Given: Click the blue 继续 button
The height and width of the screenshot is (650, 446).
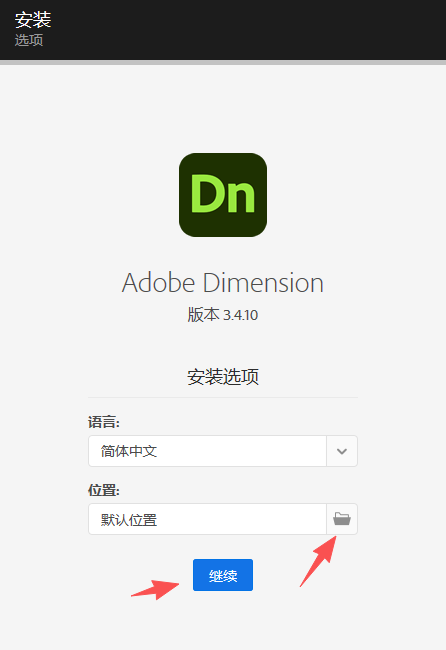Looking at the screenshot, I should coord(223,575).
